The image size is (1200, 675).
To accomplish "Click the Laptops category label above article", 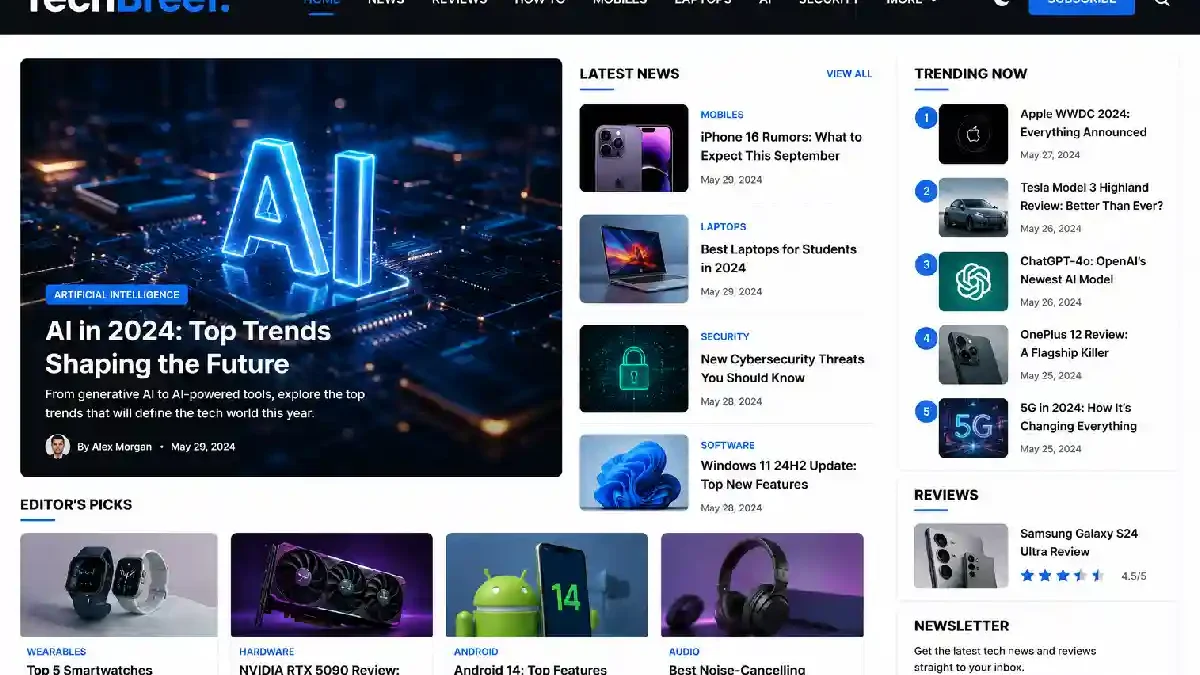I will (x=723, y=227).
